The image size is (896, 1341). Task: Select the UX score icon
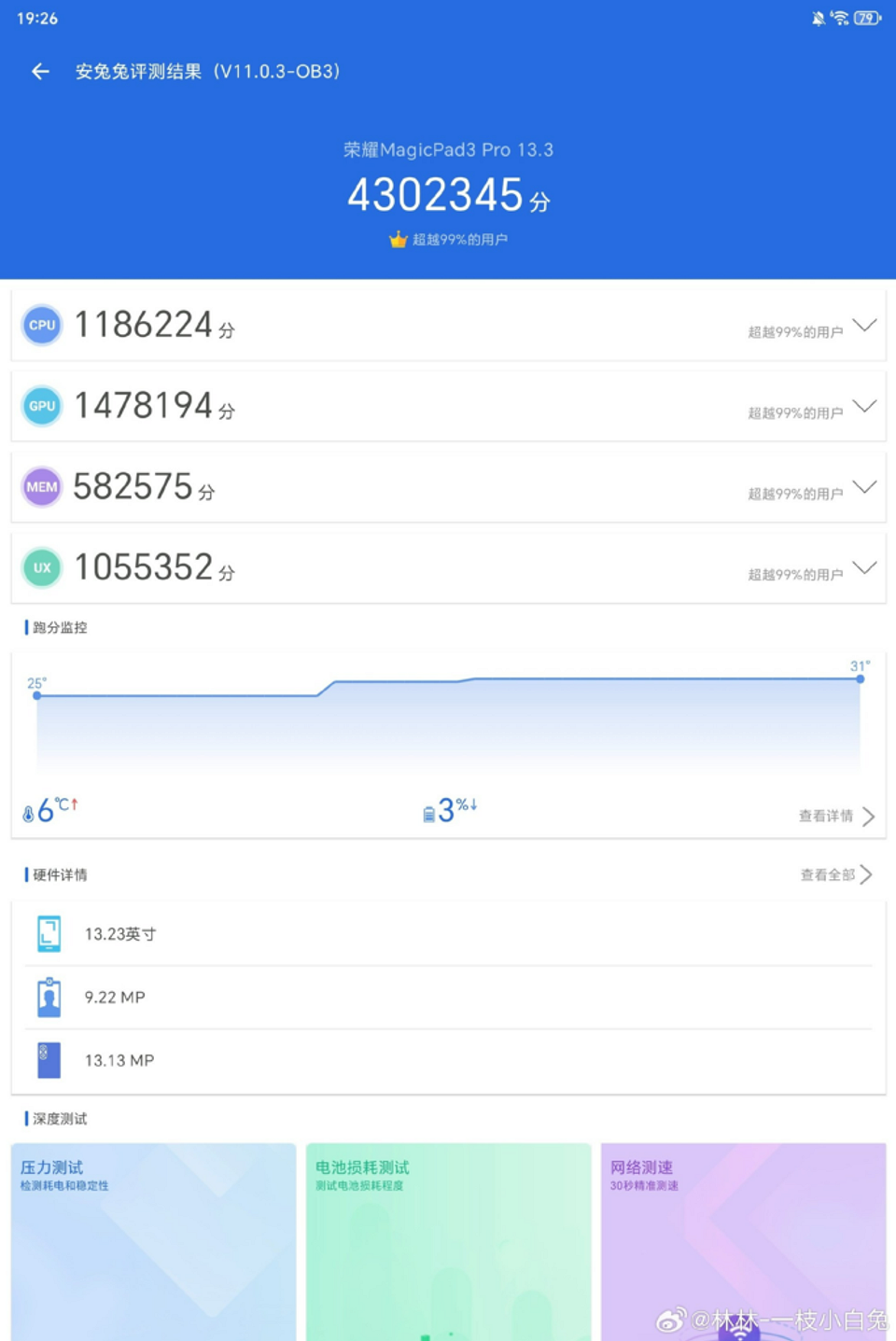tap(41, 567)
